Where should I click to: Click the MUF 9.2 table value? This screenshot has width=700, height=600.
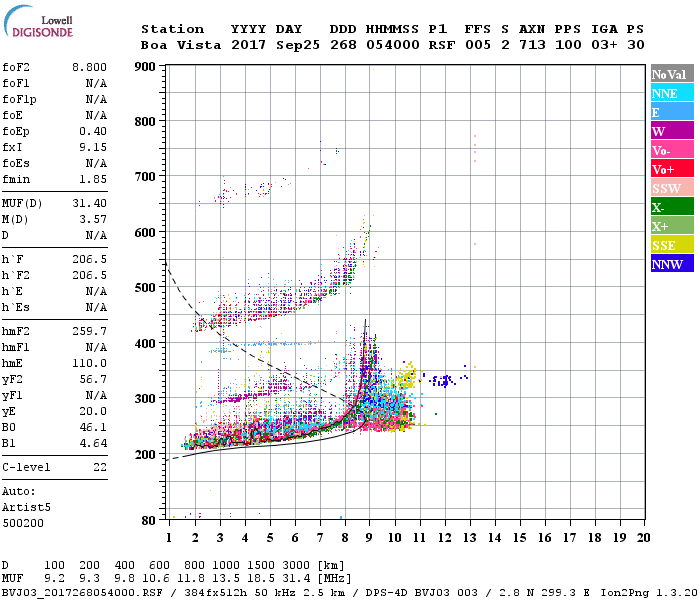[x=54, y=579]
